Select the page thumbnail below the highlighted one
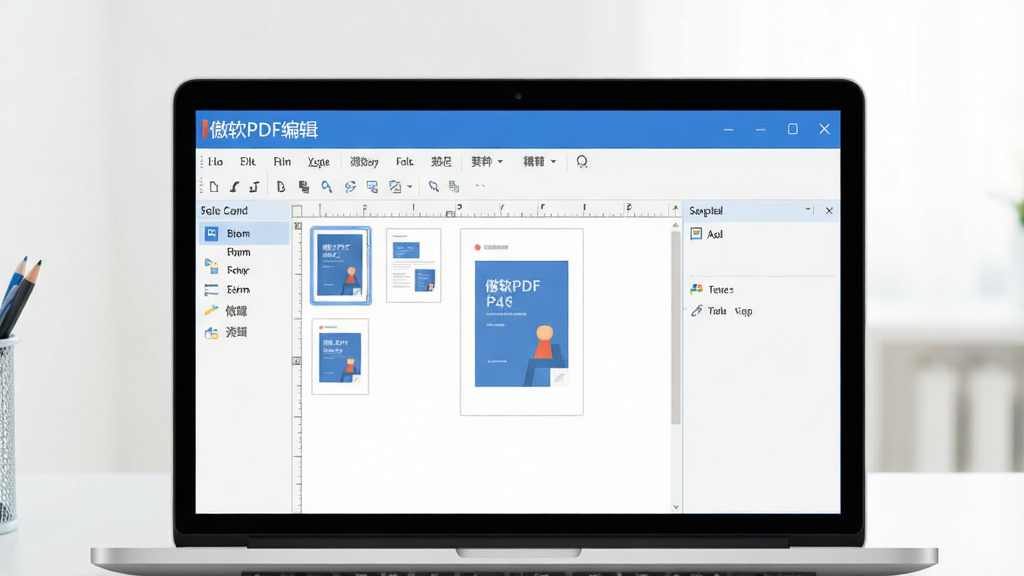This screenshot has width=1024, height=576. 340,357
